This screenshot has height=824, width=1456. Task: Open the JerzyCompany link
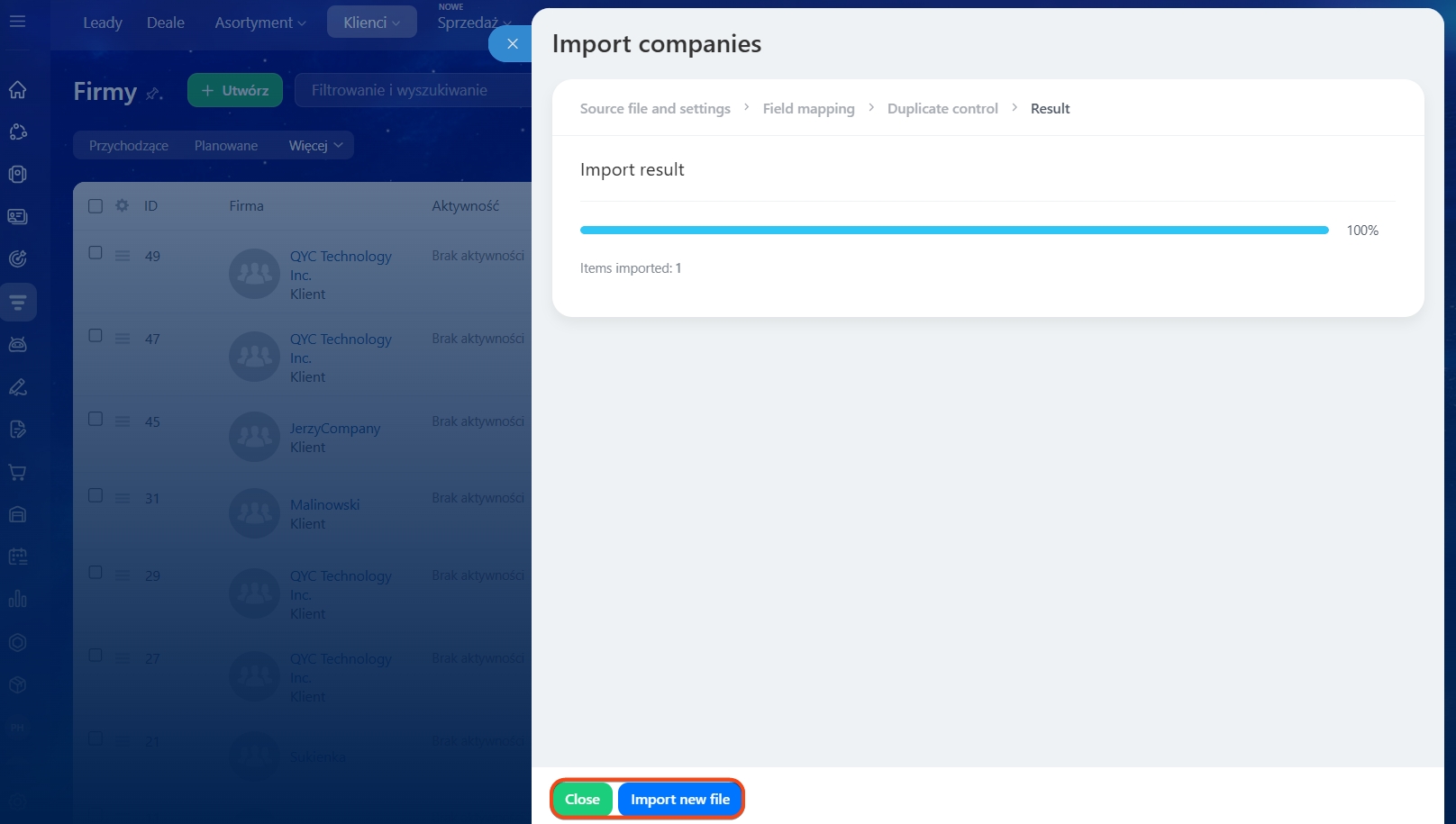point(335,429)
